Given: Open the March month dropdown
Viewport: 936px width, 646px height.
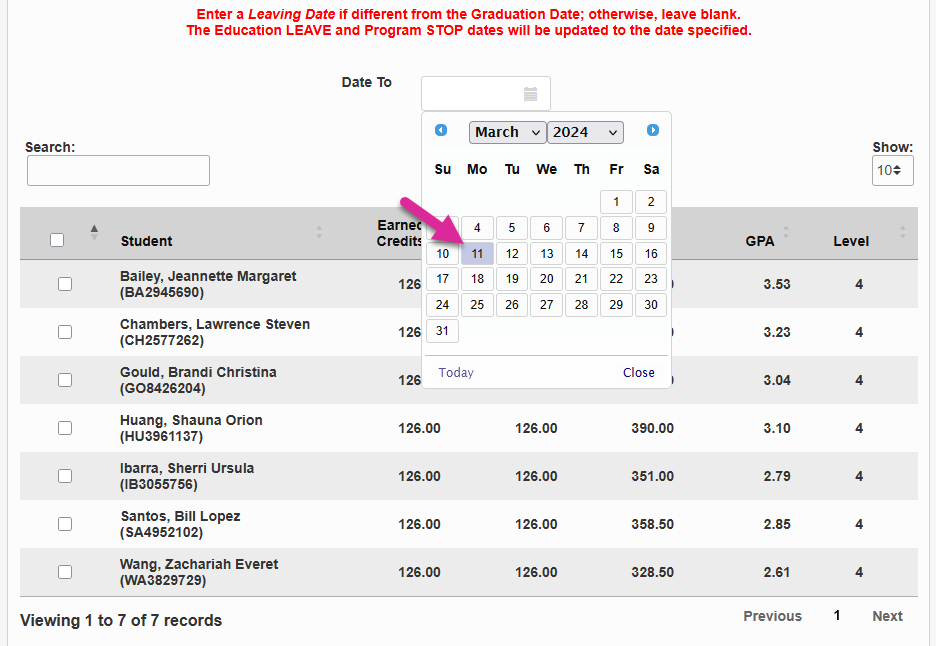Looking at the screenshot, I should point(507,132).
